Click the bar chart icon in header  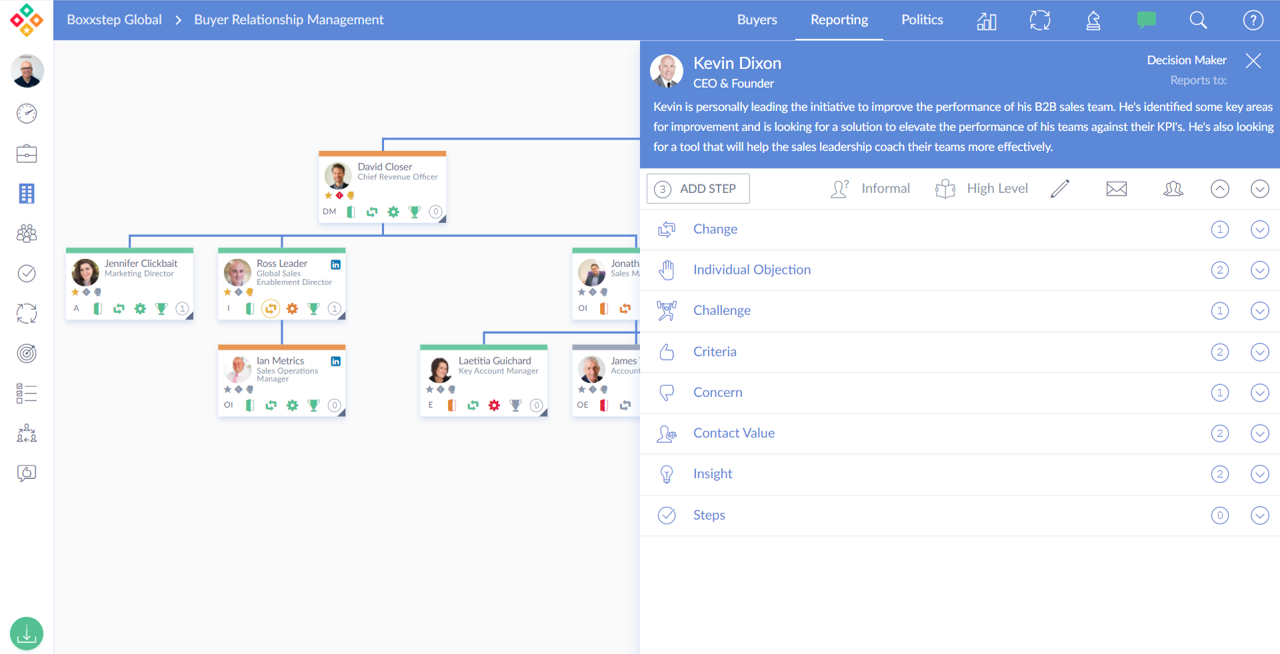click(x=987, y=20)
